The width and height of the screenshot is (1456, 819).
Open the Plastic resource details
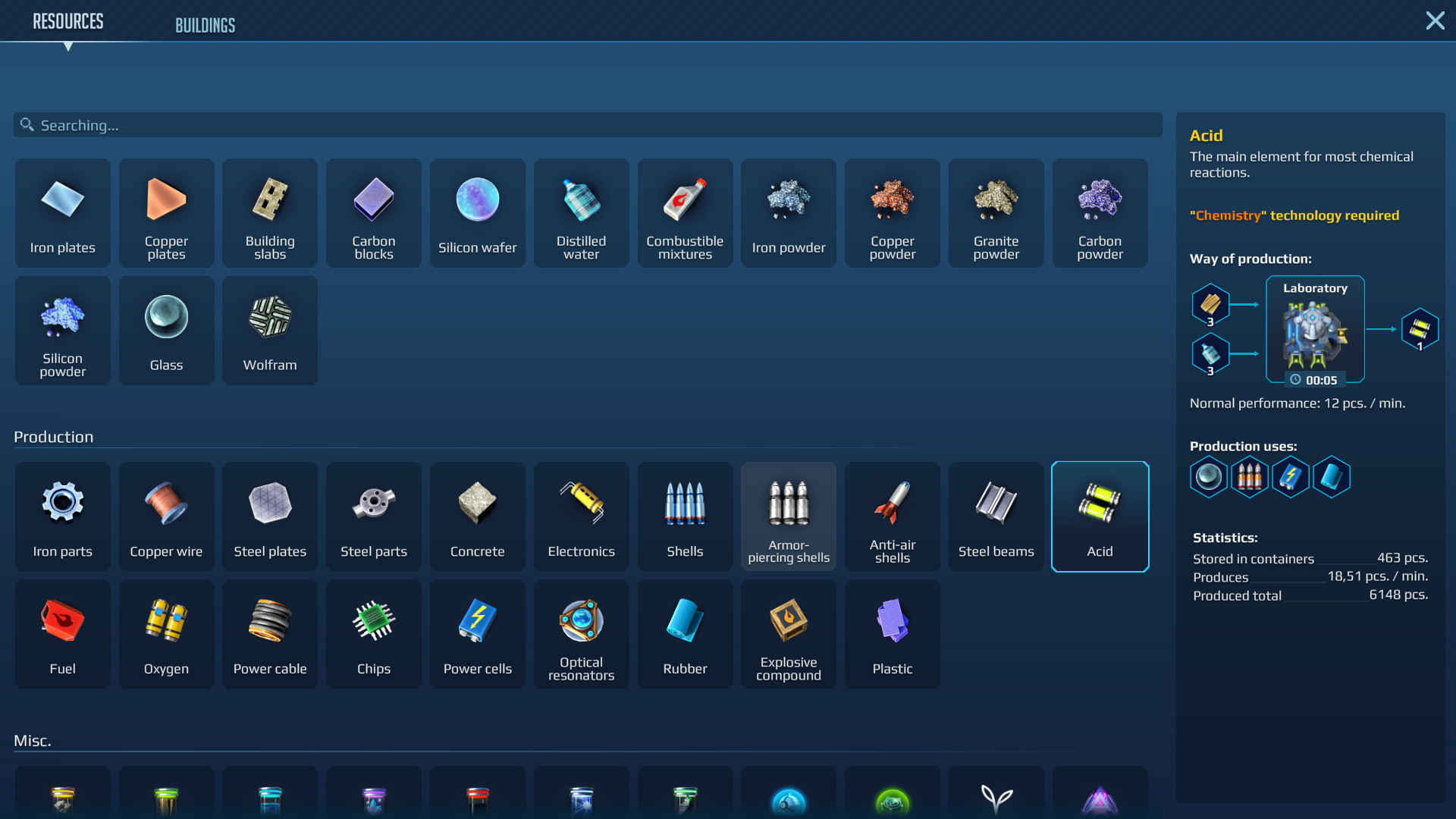coord(892,634)
